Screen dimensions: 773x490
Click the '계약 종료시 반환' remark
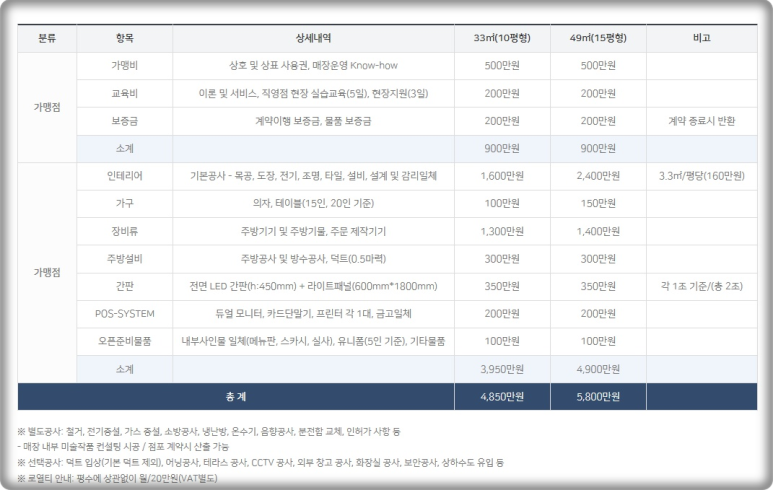click(x=702, y=121)
